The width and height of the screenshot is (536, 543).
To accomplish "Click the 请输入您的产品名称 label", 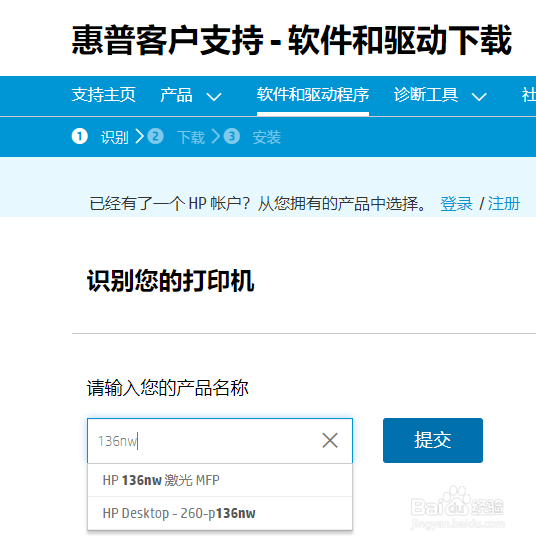I will pos(168,388).
